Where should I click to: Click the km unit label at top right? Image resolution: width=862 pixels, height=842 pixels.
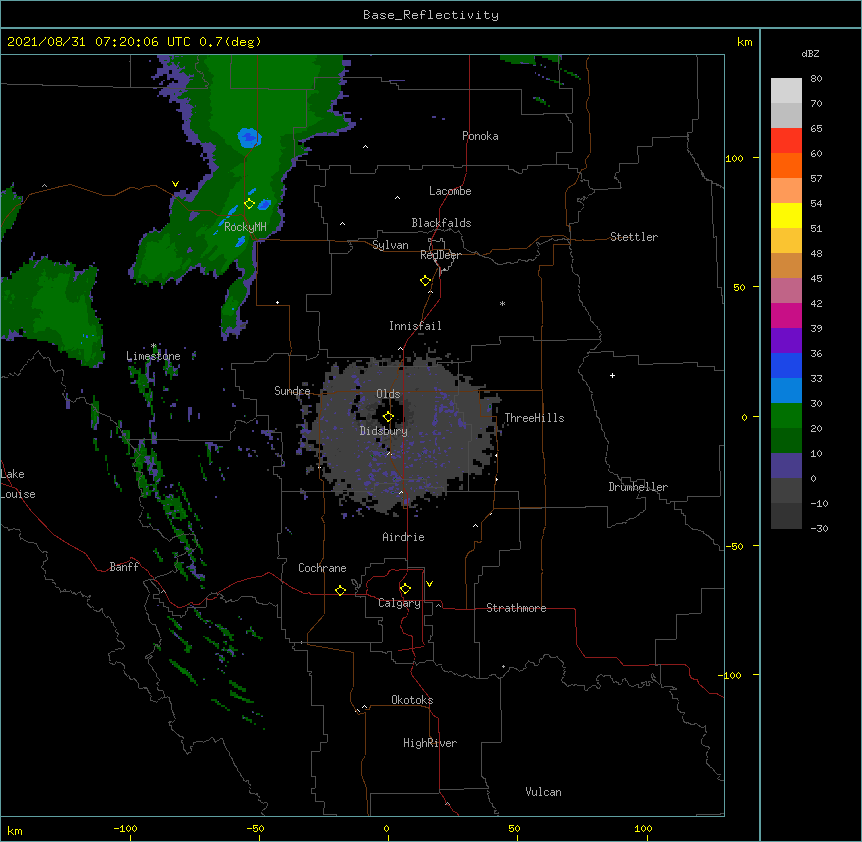744,42
